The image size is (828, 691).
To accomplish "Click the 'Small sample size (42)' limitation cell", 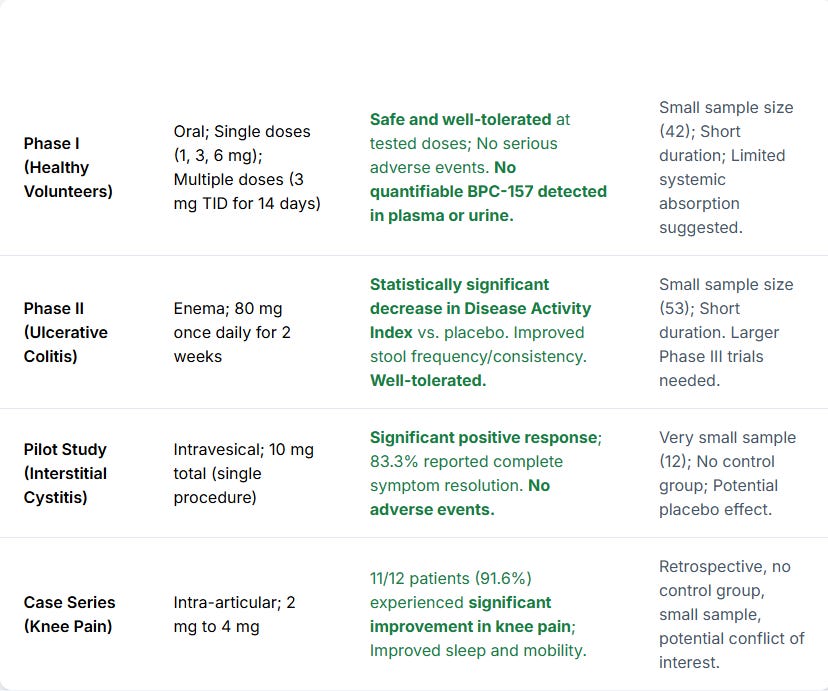I will pyautogui.click(x=726, y=167).
